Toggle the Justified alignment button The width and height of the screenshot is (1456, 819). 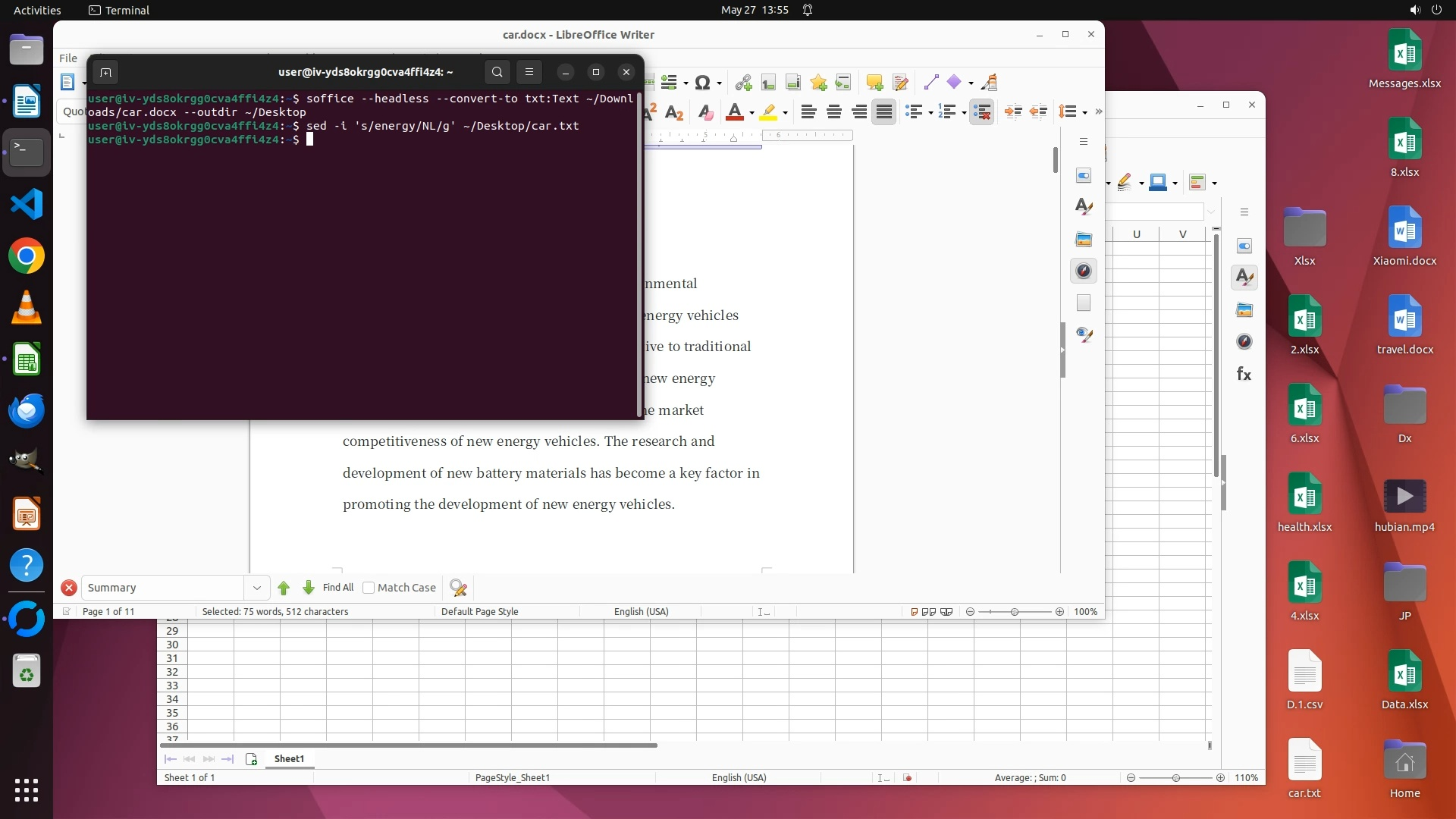coord(884,112)
